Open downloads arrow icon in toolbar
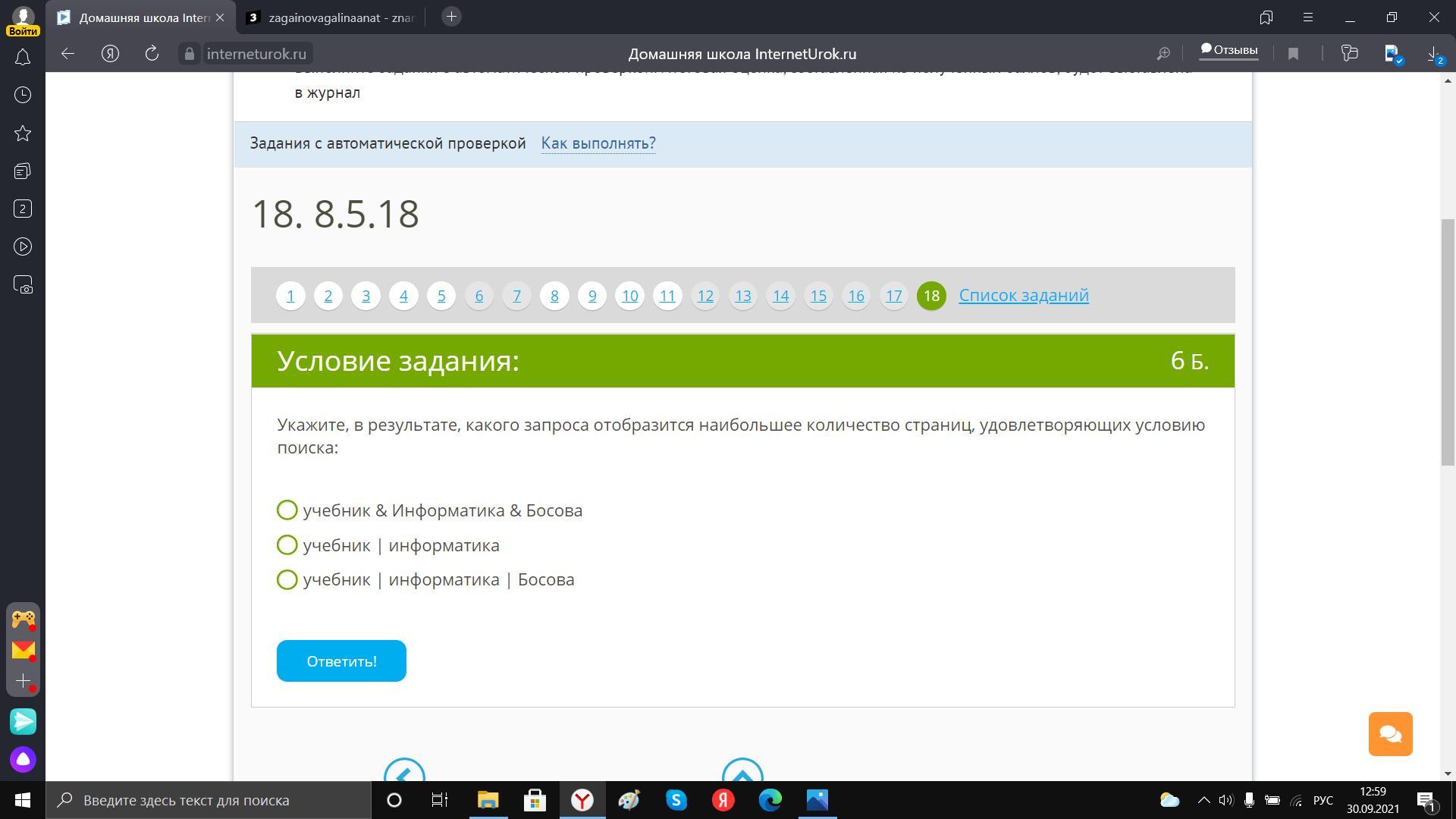 click(x=1433, y=53)
